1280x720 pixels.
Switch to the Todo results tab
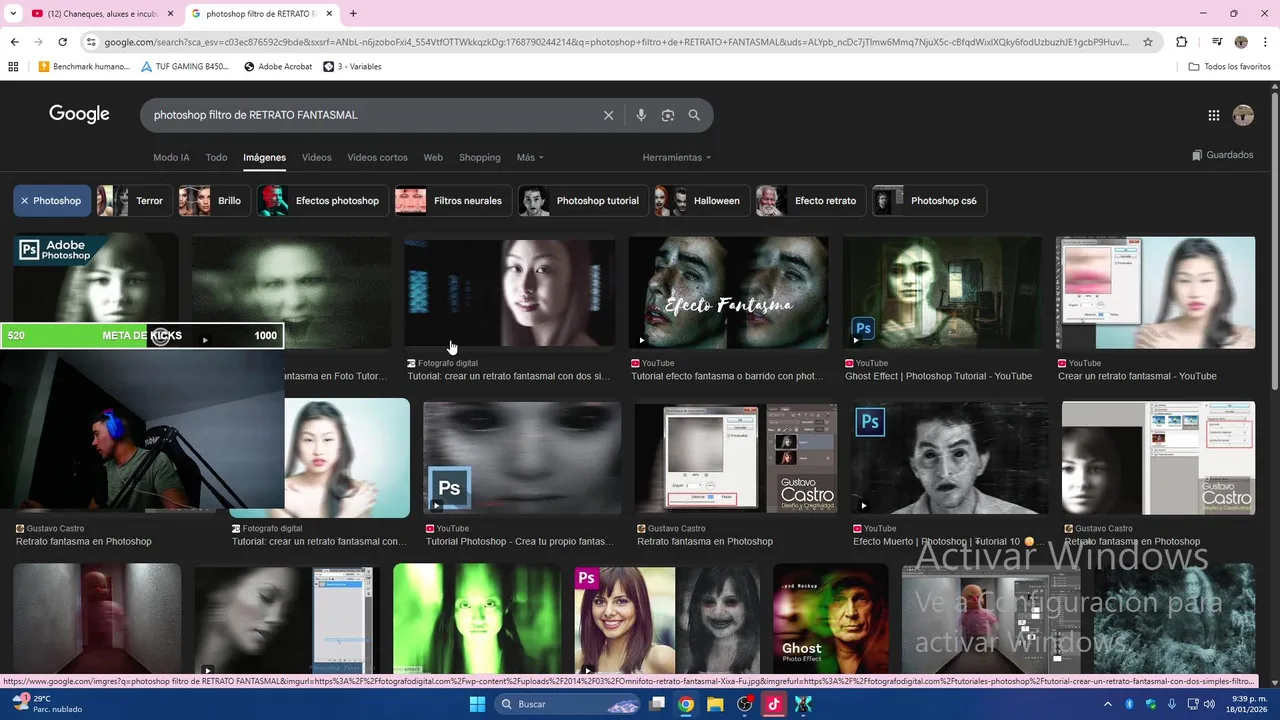[x=216, y=158]
